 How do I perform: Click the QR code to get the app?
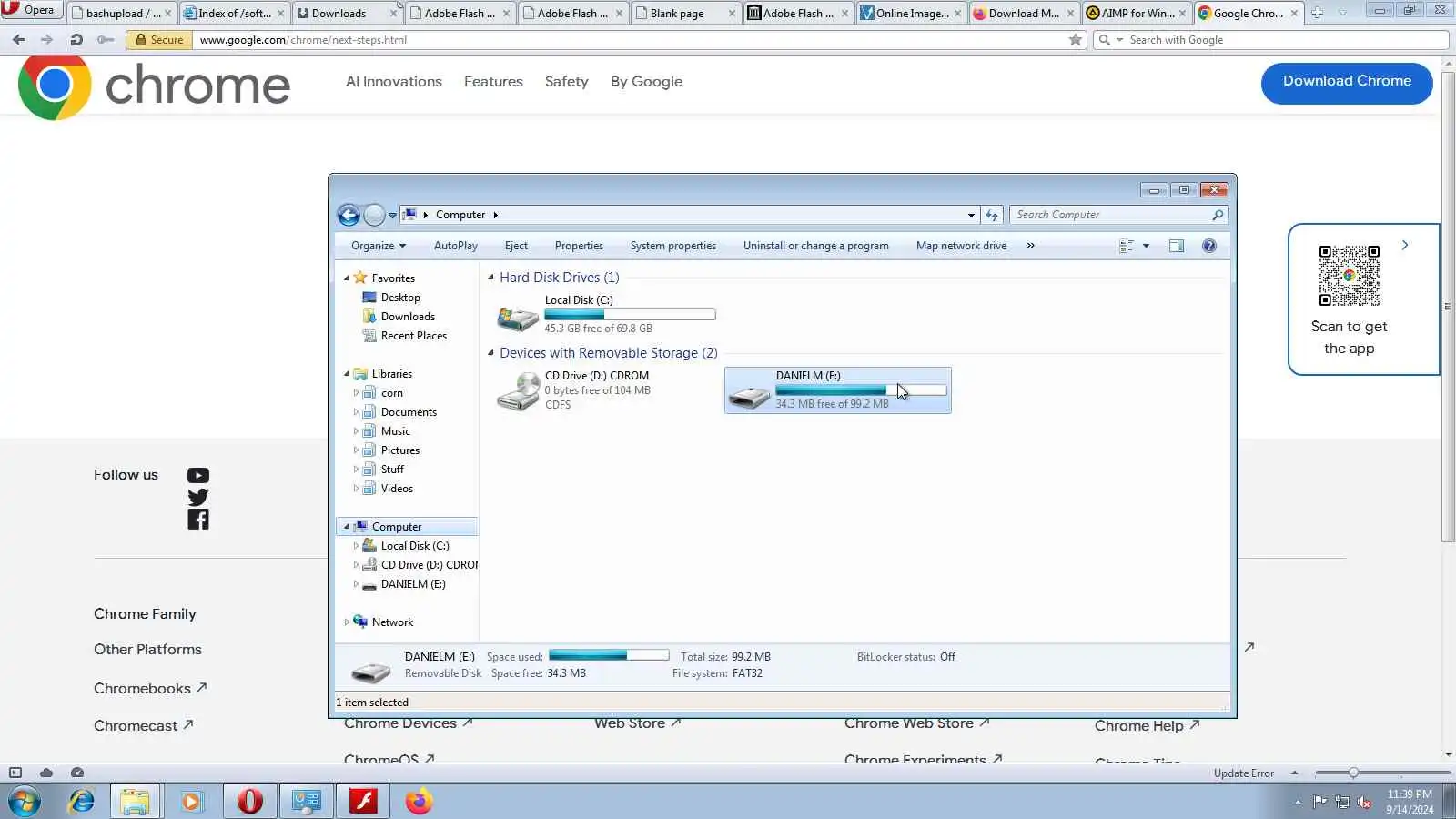click(1350, 276)
